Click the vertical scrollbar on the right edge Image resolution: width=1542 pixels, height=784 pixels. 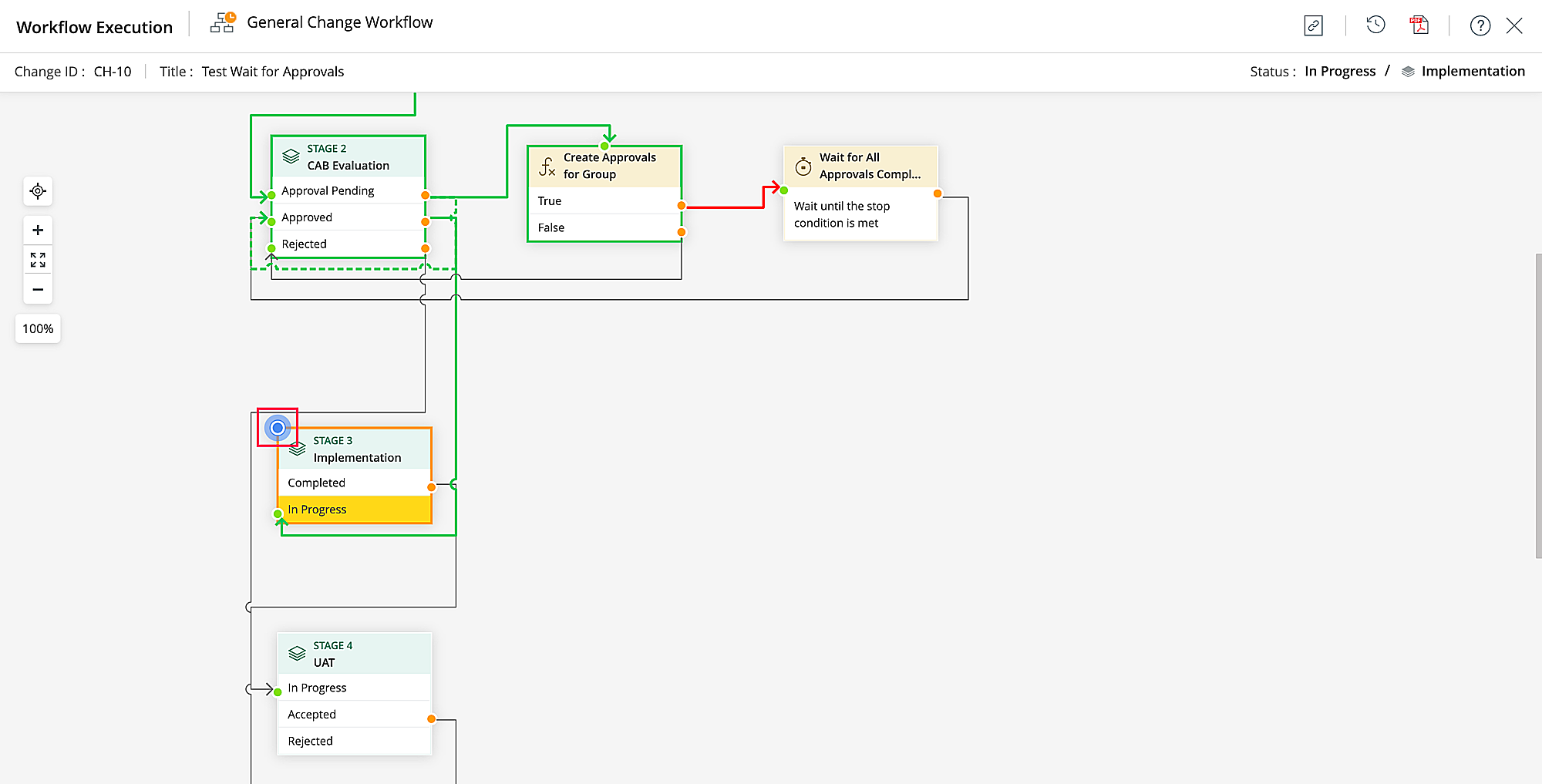pyautogui.click(x=1538, y=405)
